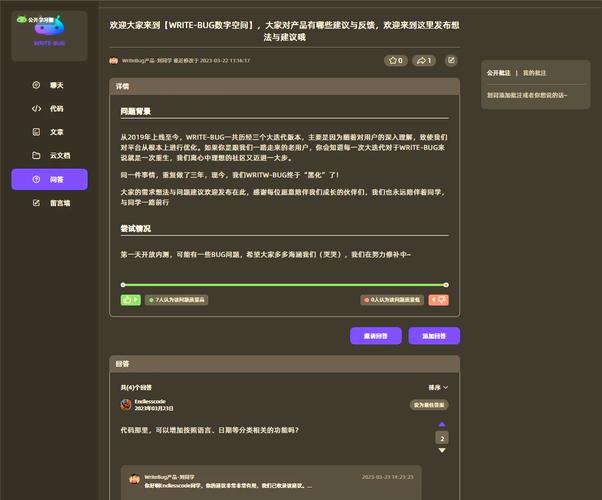Click the question author's avatar near the title
This screenshot has width=602, height=500.
tap(114, 61)
